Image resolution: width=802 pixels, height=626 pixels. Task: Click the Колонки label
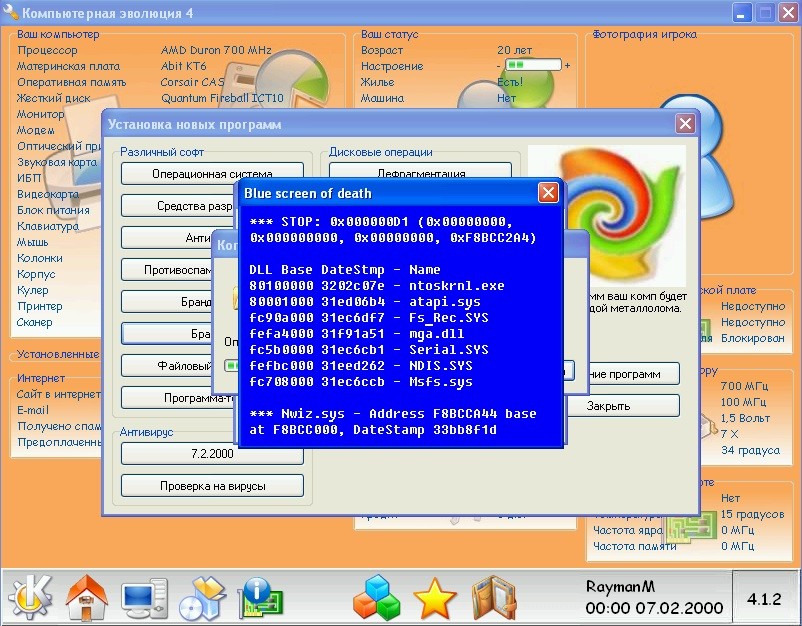pos(40,258)
